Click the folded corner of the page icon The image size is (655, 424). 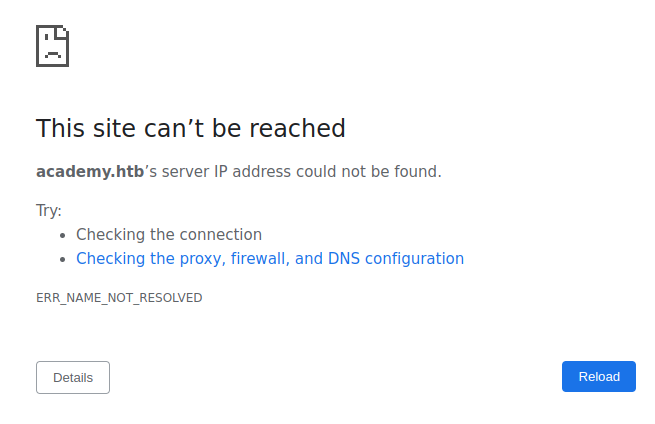click(x=62, y=31)
